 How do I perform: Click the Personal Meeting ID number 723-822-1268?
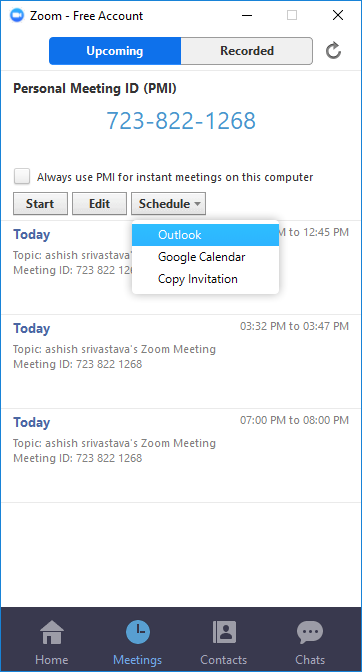click(181, 120)
